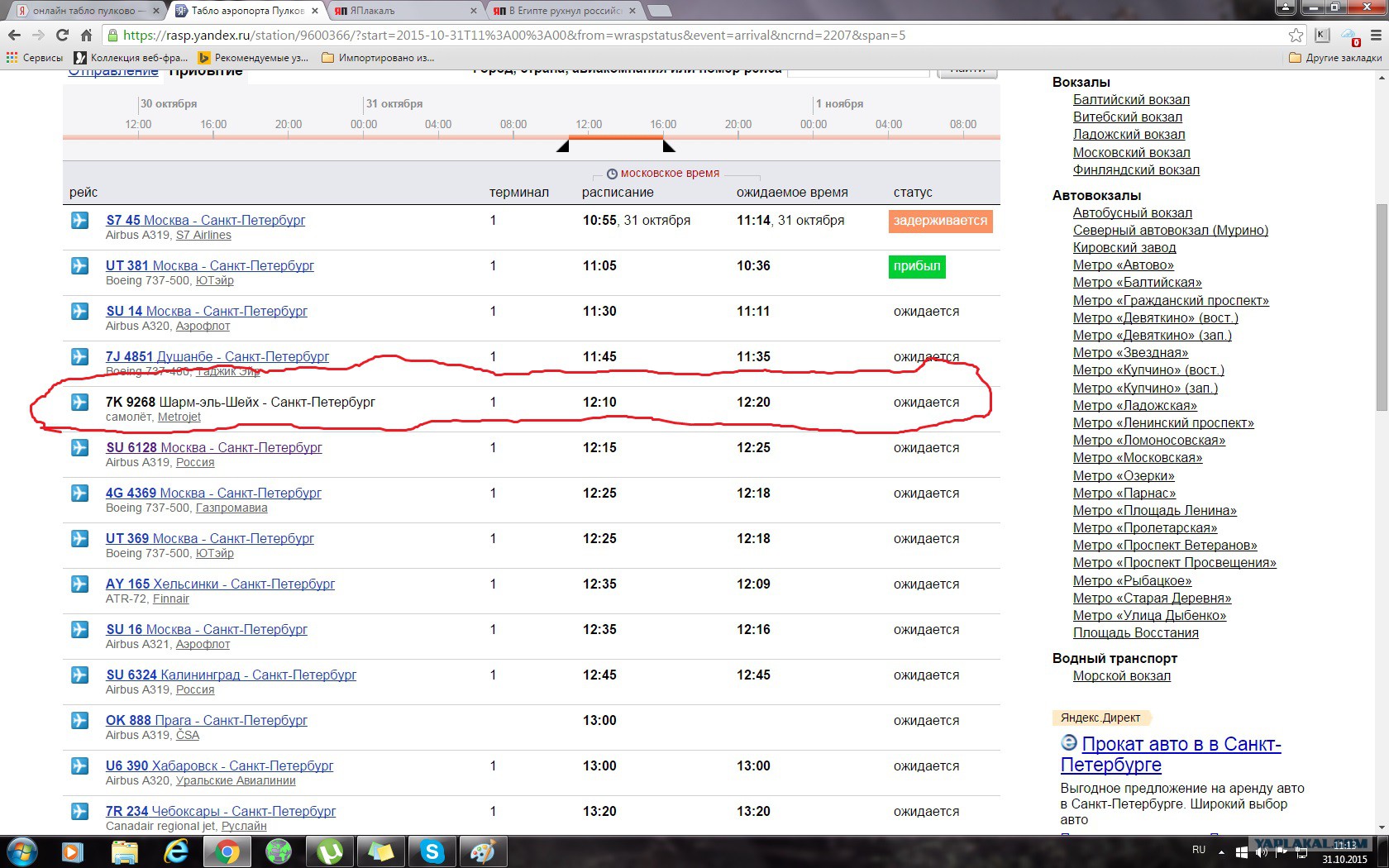Select the right timeline range handle
The height and width of the screenshot is (868, 1389).
[x=669, y=146]
